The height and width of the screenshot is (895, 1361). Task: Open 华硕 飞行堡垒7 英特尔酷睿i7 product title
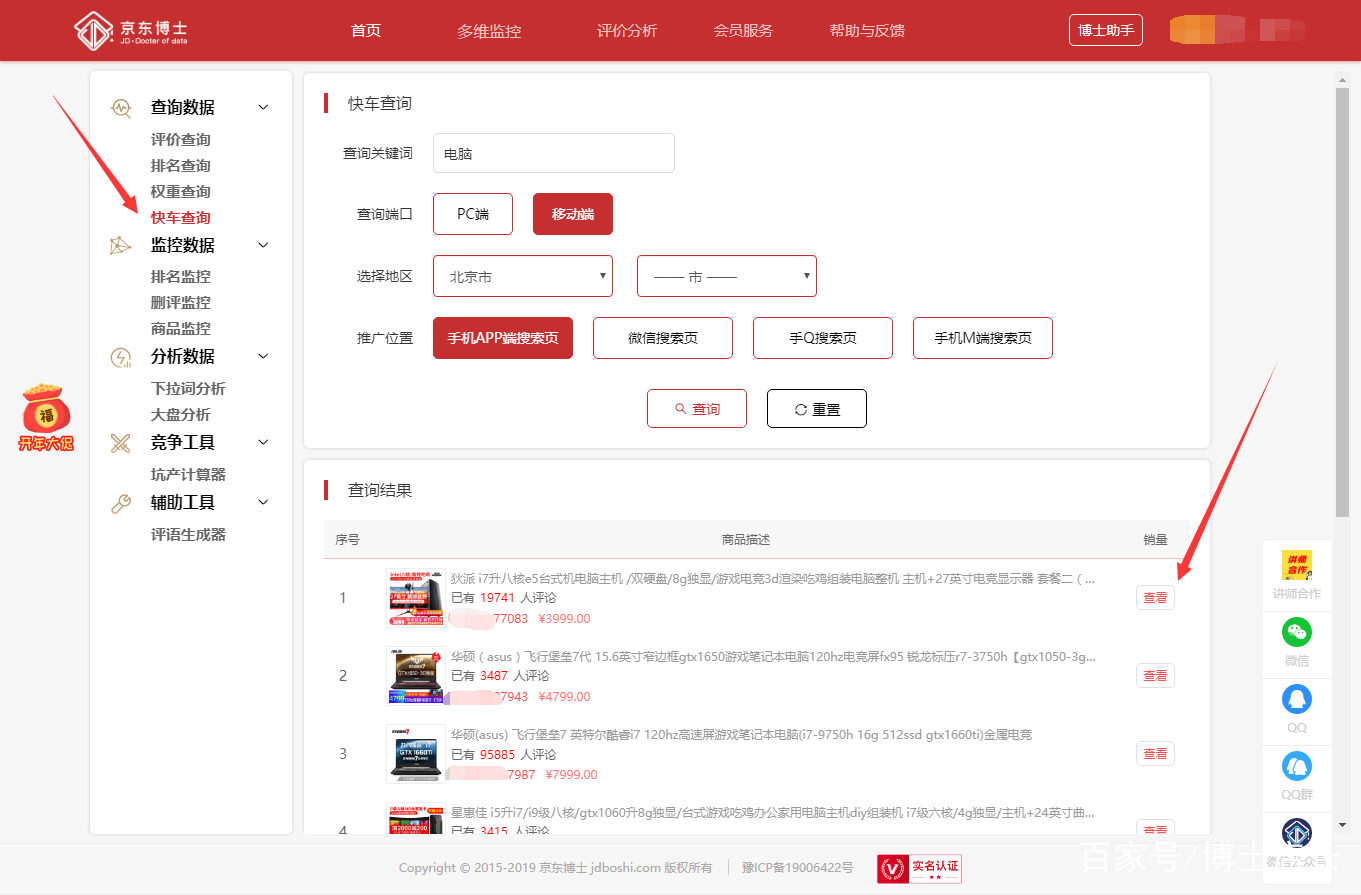[741, 735]
